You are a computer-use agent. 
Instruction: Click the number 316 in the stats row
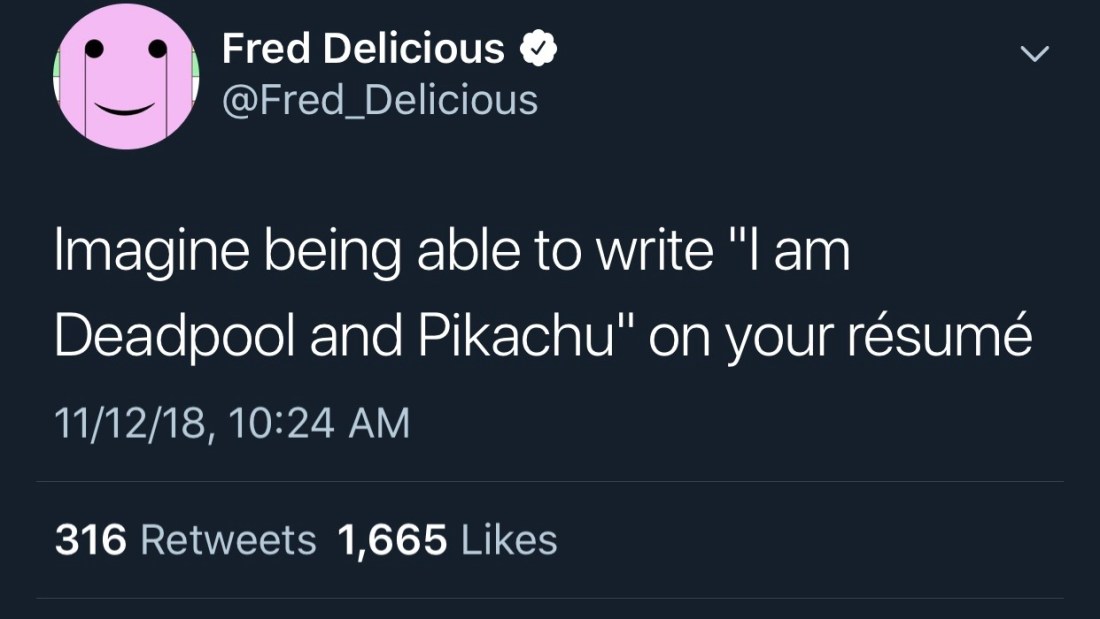coord(90,541)
